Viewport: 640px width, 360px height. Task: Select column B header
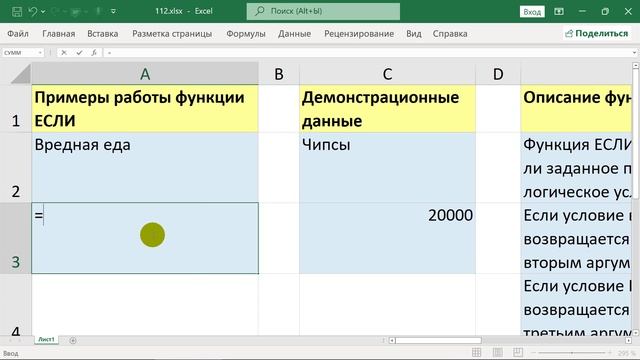279,74
